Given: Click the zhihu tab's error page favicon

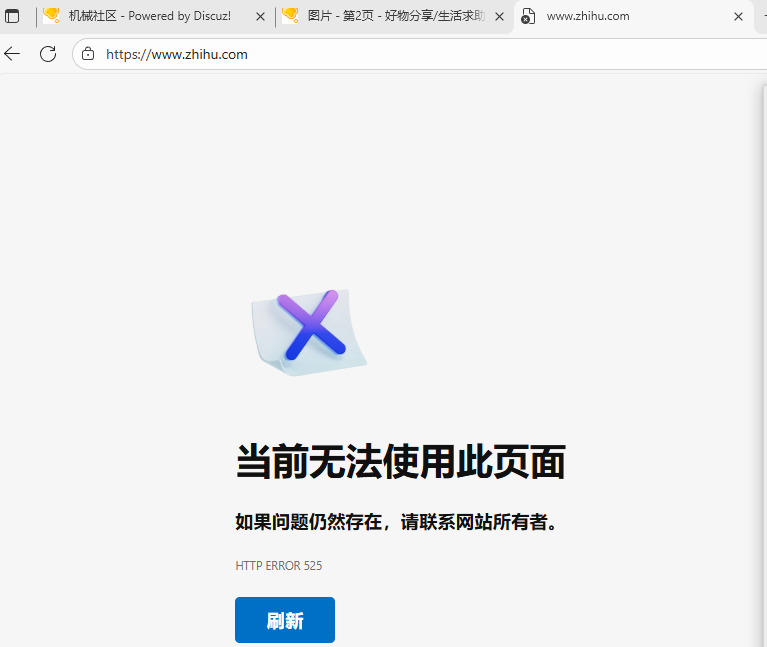Looking at the screenshot, I should tap(528, 16).
